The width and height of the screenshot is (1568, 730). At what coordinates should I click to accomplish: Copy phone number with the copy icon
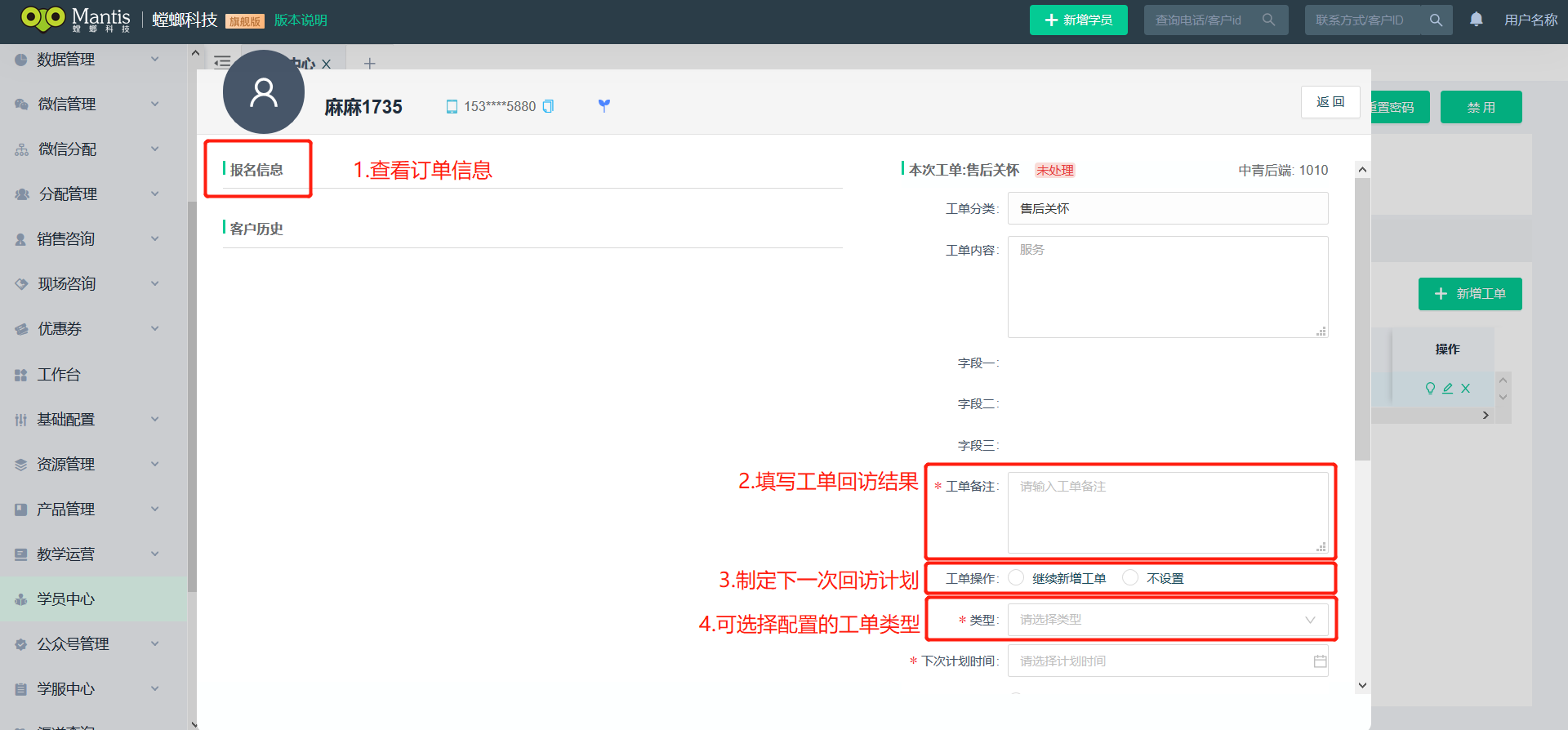click(548, 106)
